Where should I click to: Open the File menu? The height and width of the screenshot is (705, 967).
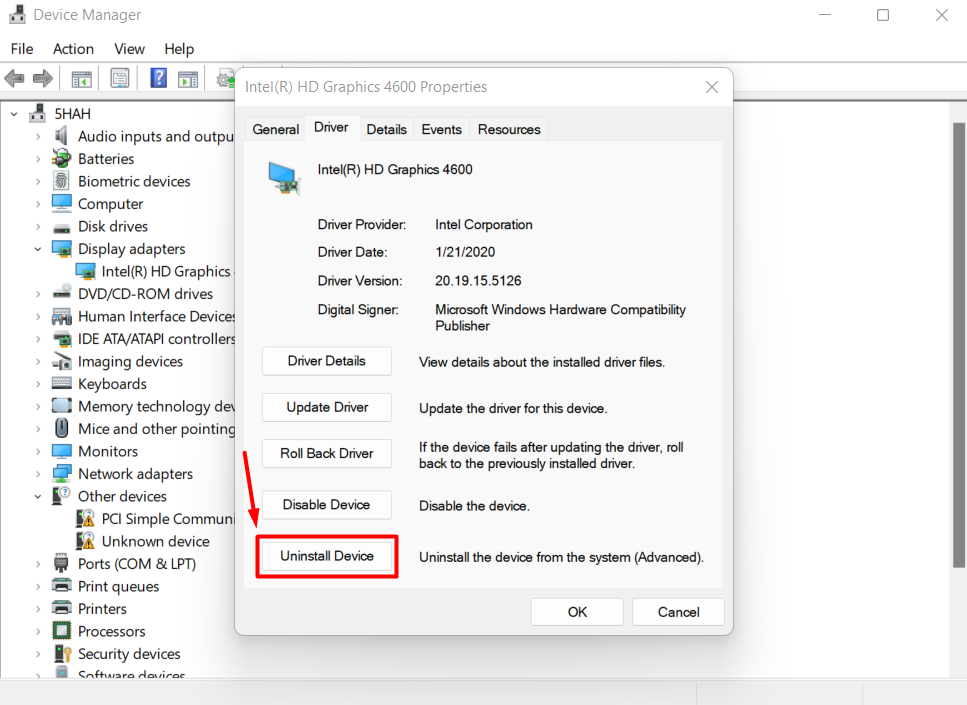pos(22,49)
